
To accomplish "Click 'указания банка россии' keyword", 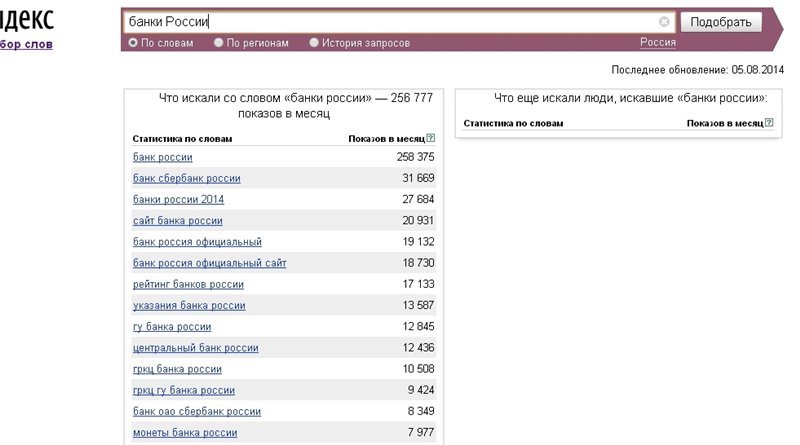I will pos(188,306).
